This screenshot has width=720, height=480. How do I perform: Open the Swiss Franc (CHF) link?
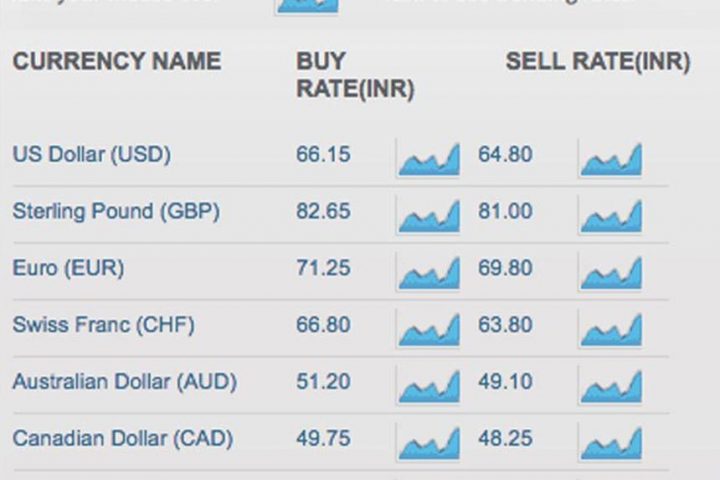tap(104, 325)
